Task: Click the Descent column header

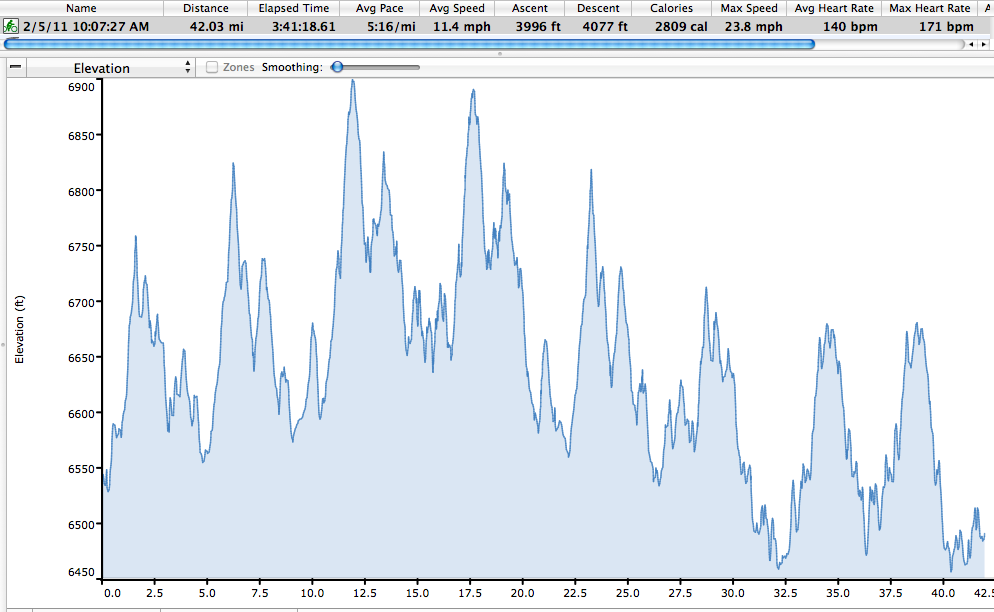Action: [x=598, y=8]
